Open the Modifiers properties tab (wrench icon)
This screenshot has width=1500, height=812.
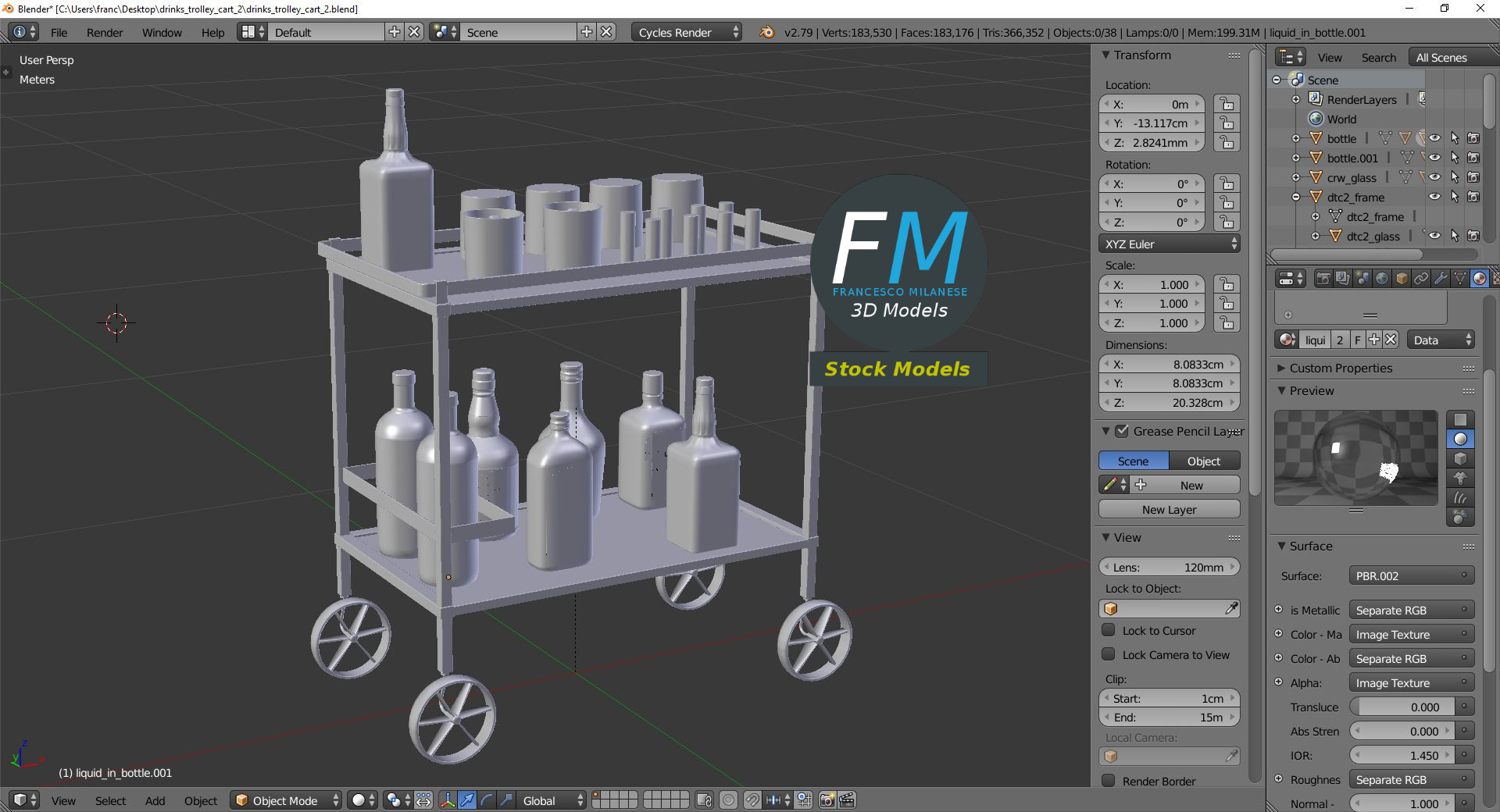(1441, 278)
